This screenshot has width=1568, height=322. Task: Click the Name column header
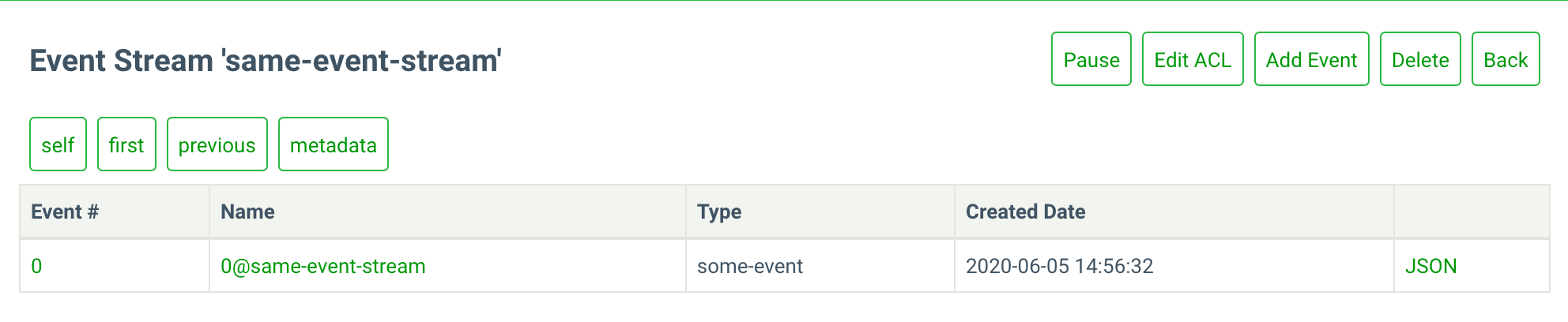[247, 212]
